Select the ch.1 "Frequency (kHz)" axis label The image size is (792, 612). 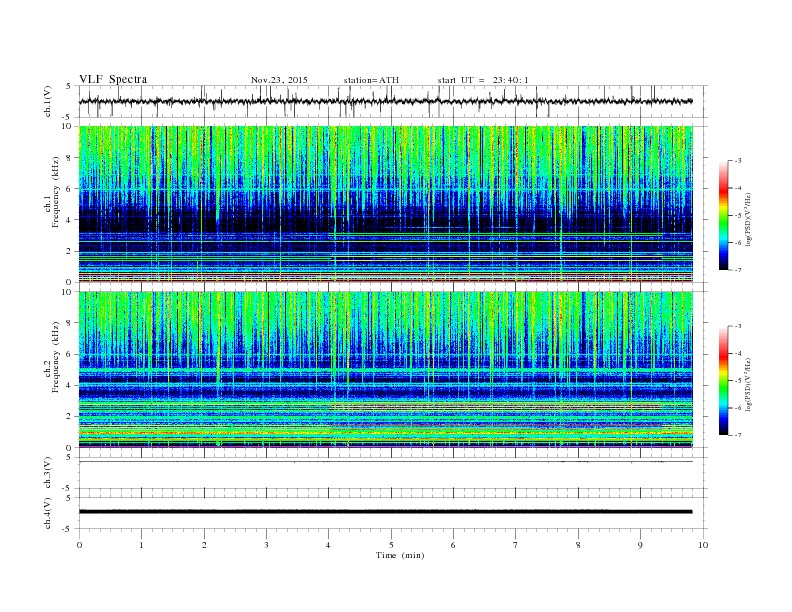(x=55, y=192)
